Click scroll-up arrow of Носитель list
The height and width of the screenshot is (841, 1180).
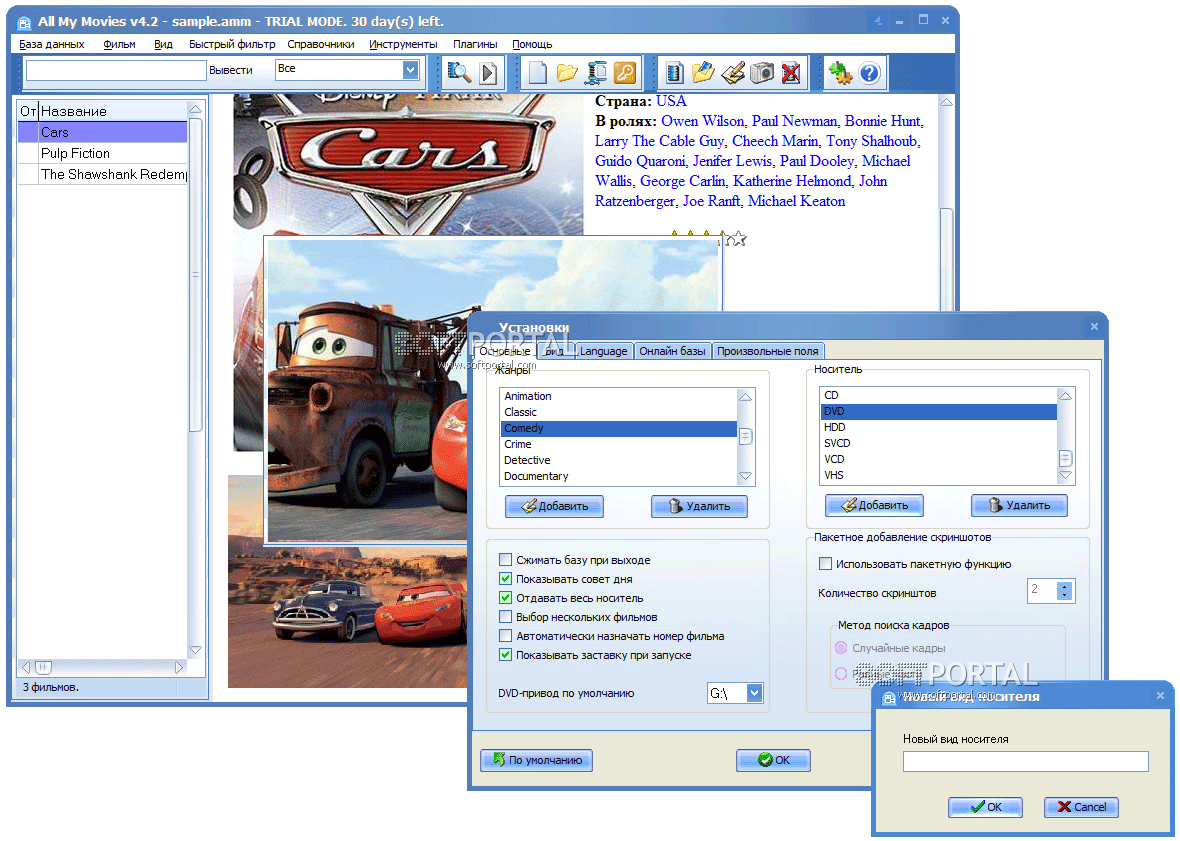[1065, 396]
